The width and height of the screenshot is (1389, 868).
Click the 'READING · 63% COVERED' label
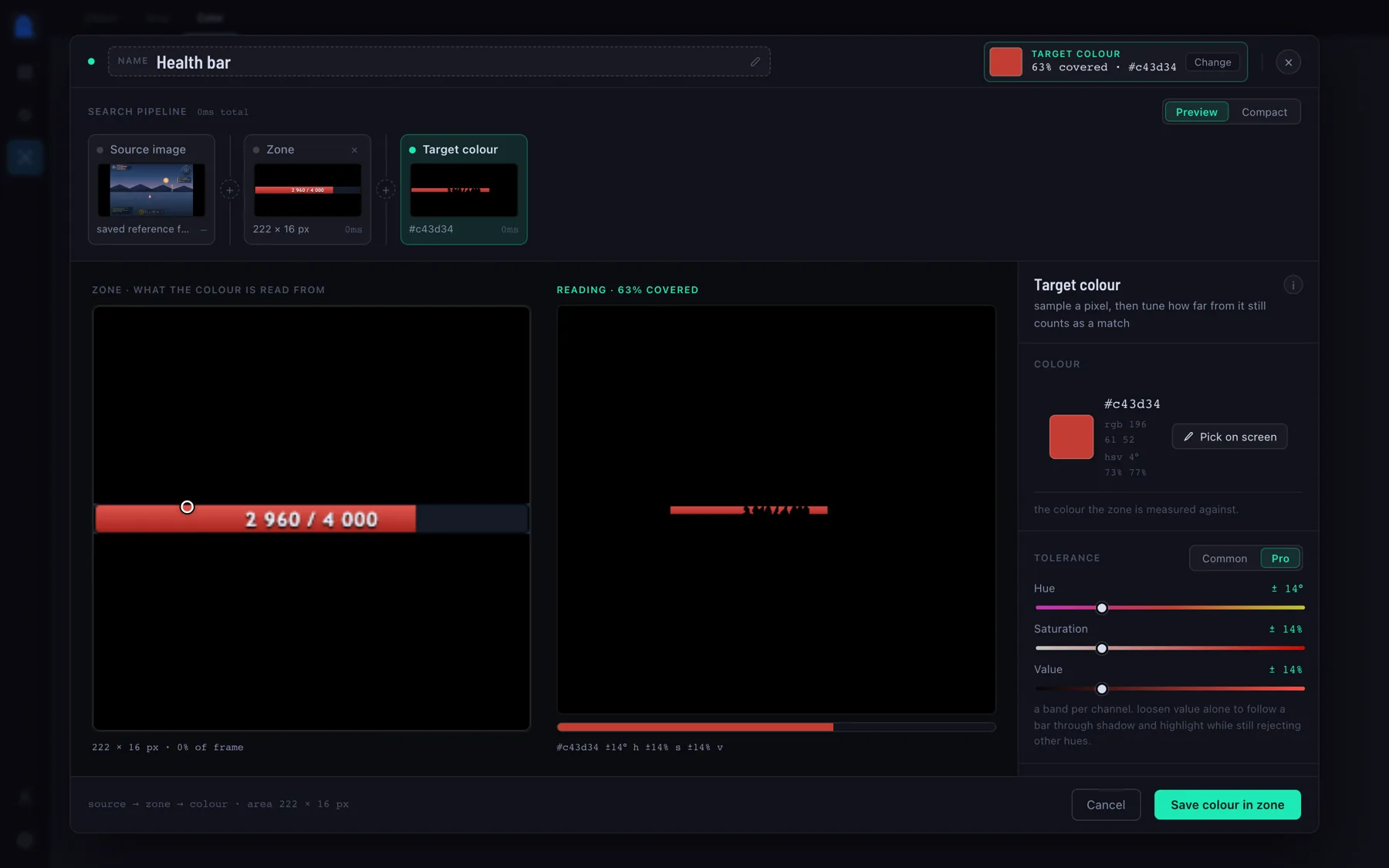pos(627,290)
